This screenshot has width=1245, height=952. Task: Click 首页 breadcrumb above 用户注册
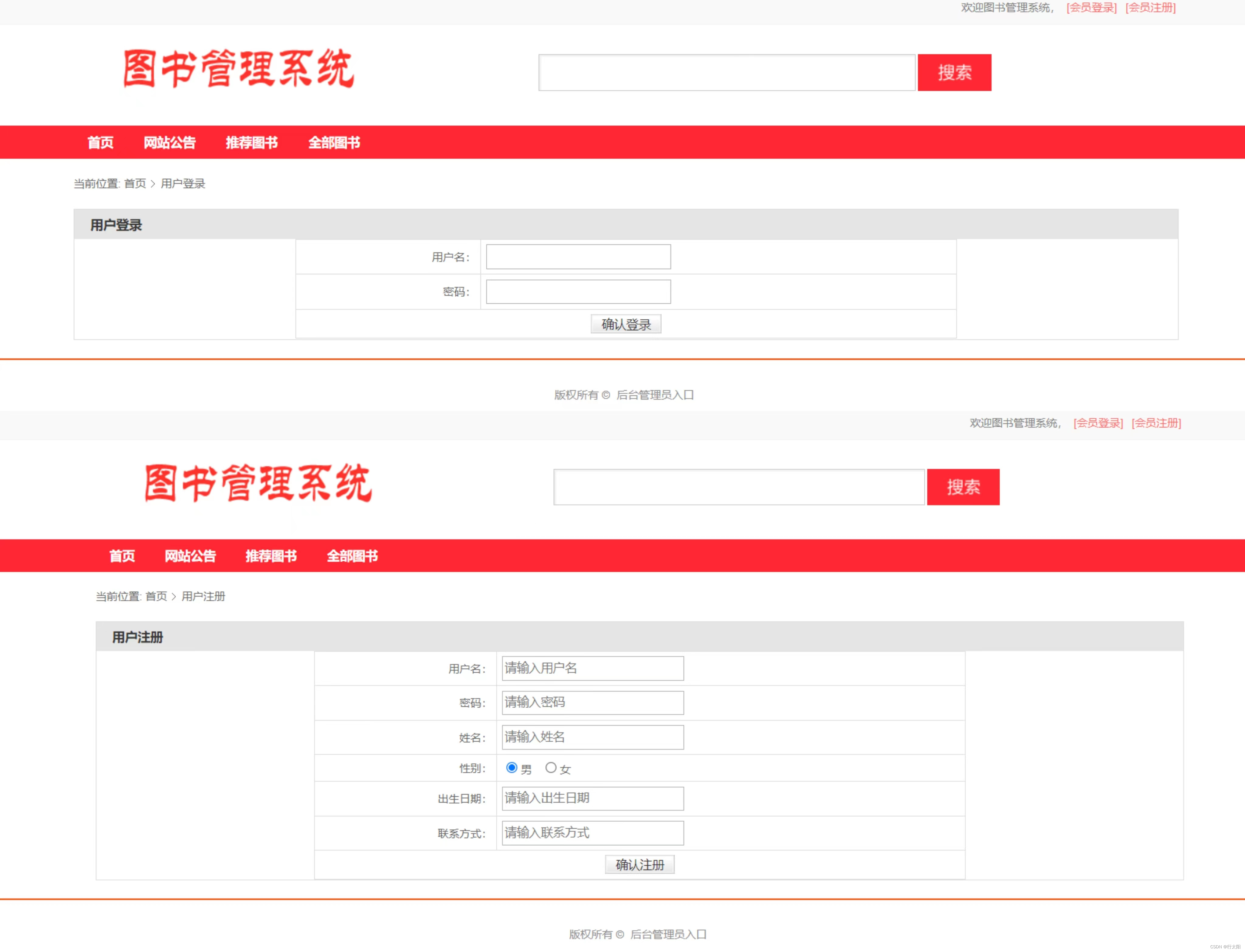(156, 596)
